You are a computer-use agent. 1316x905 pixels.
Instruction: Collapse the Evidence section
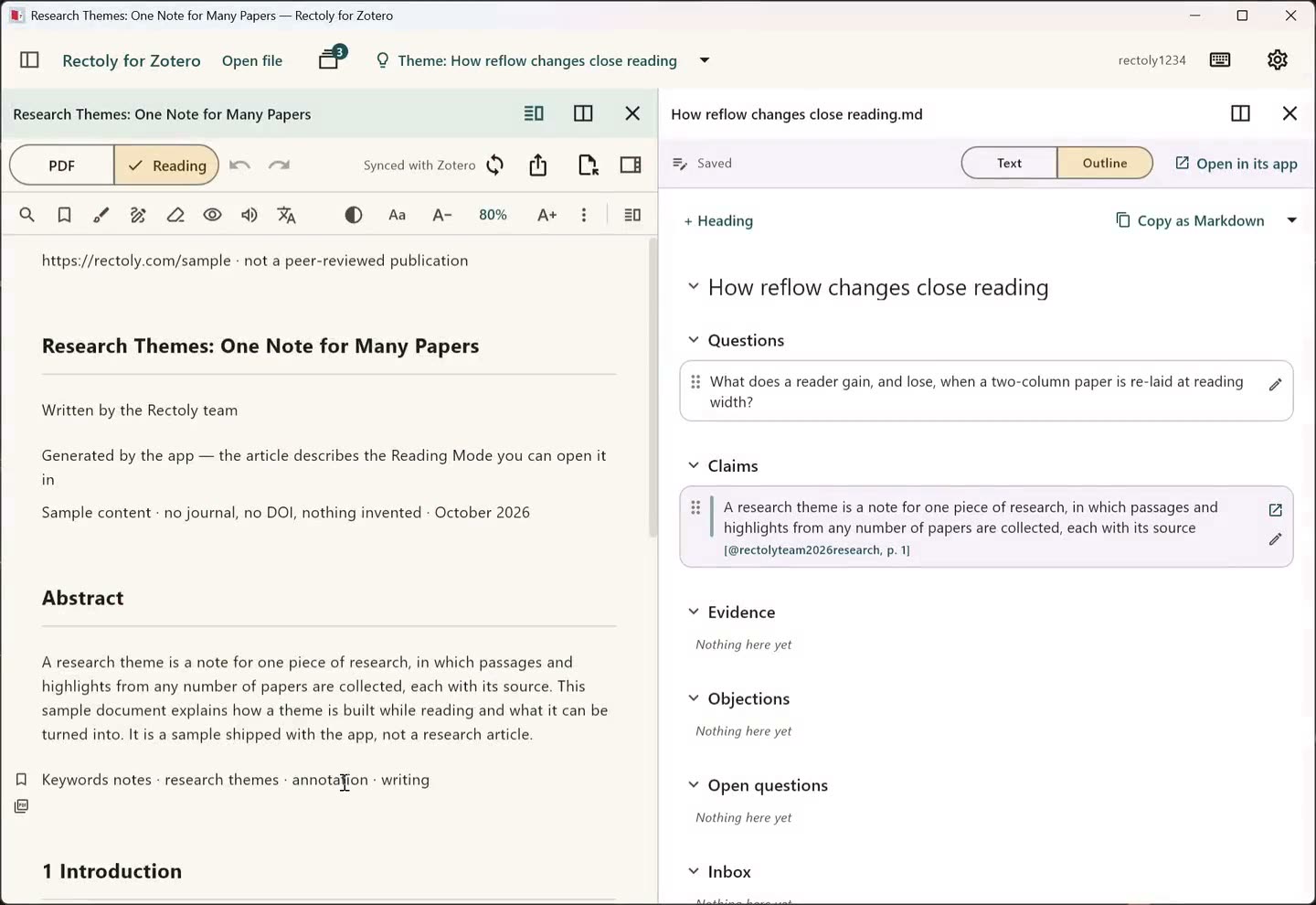[x=694, y=612]
